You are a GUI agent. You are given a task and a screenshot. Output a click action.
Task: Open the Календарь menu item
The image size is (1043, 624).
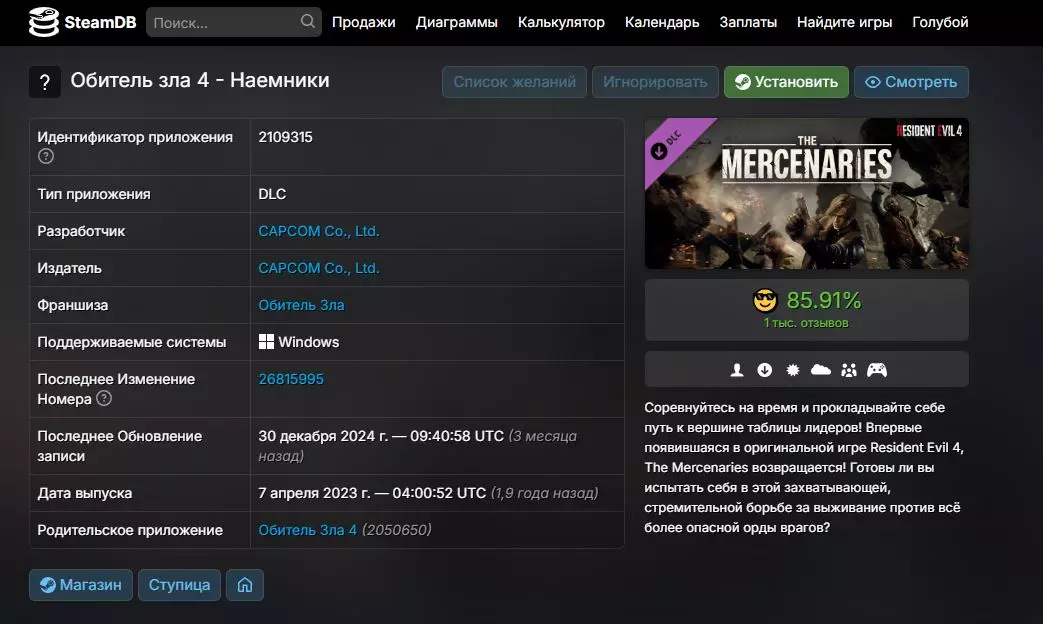coord(662,22)
